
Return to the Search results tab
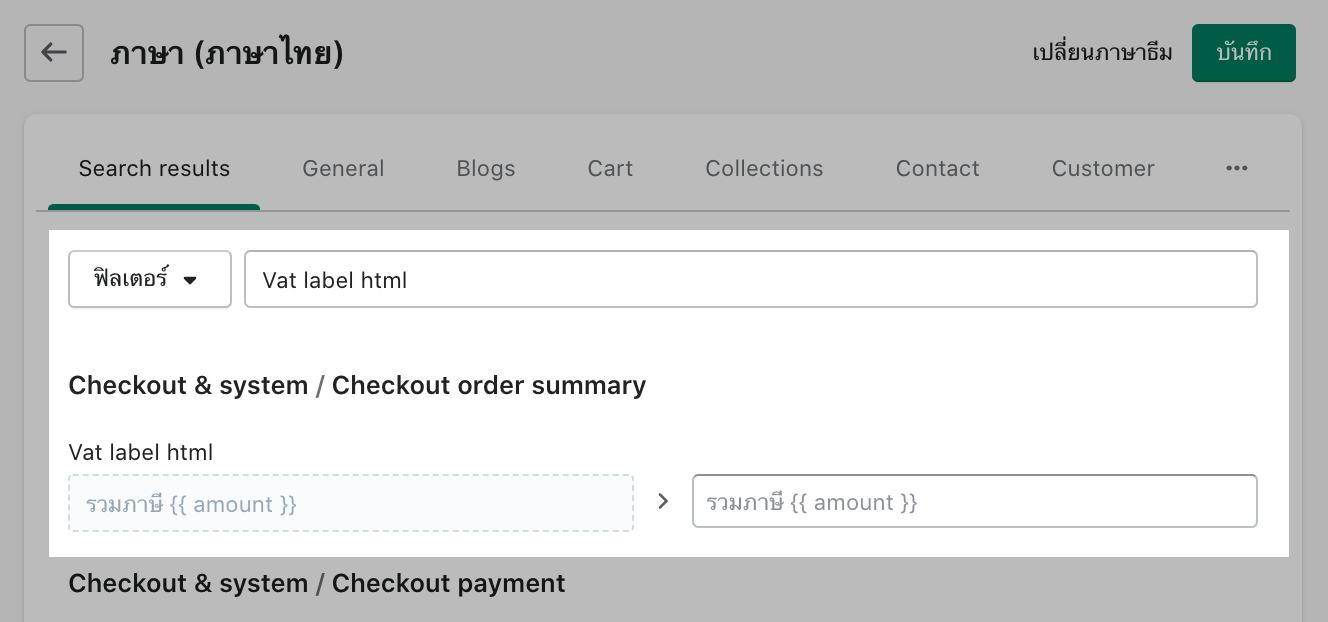(154, 168)
